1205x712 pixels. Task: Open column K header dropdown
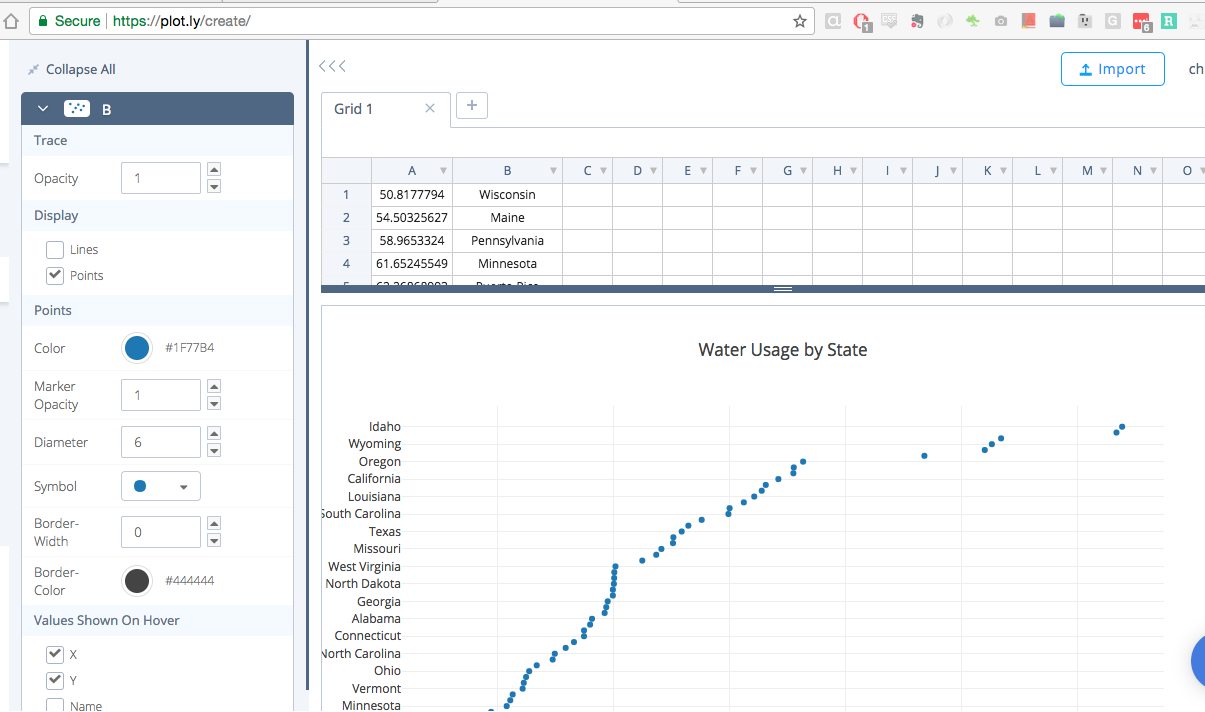coord(1003,171)
